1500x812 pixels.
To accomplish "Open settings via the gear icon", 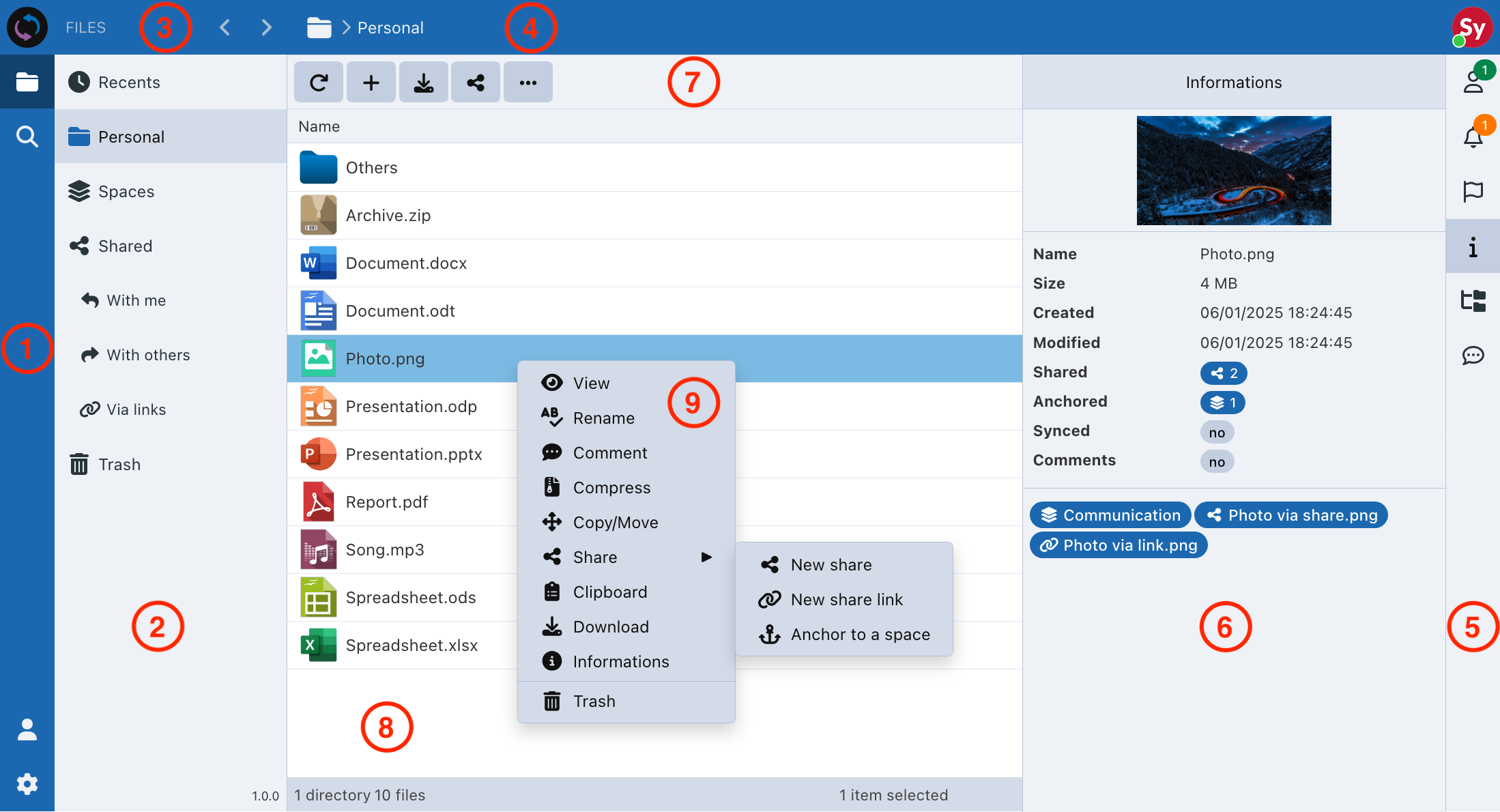I will (x=27, y=783).
